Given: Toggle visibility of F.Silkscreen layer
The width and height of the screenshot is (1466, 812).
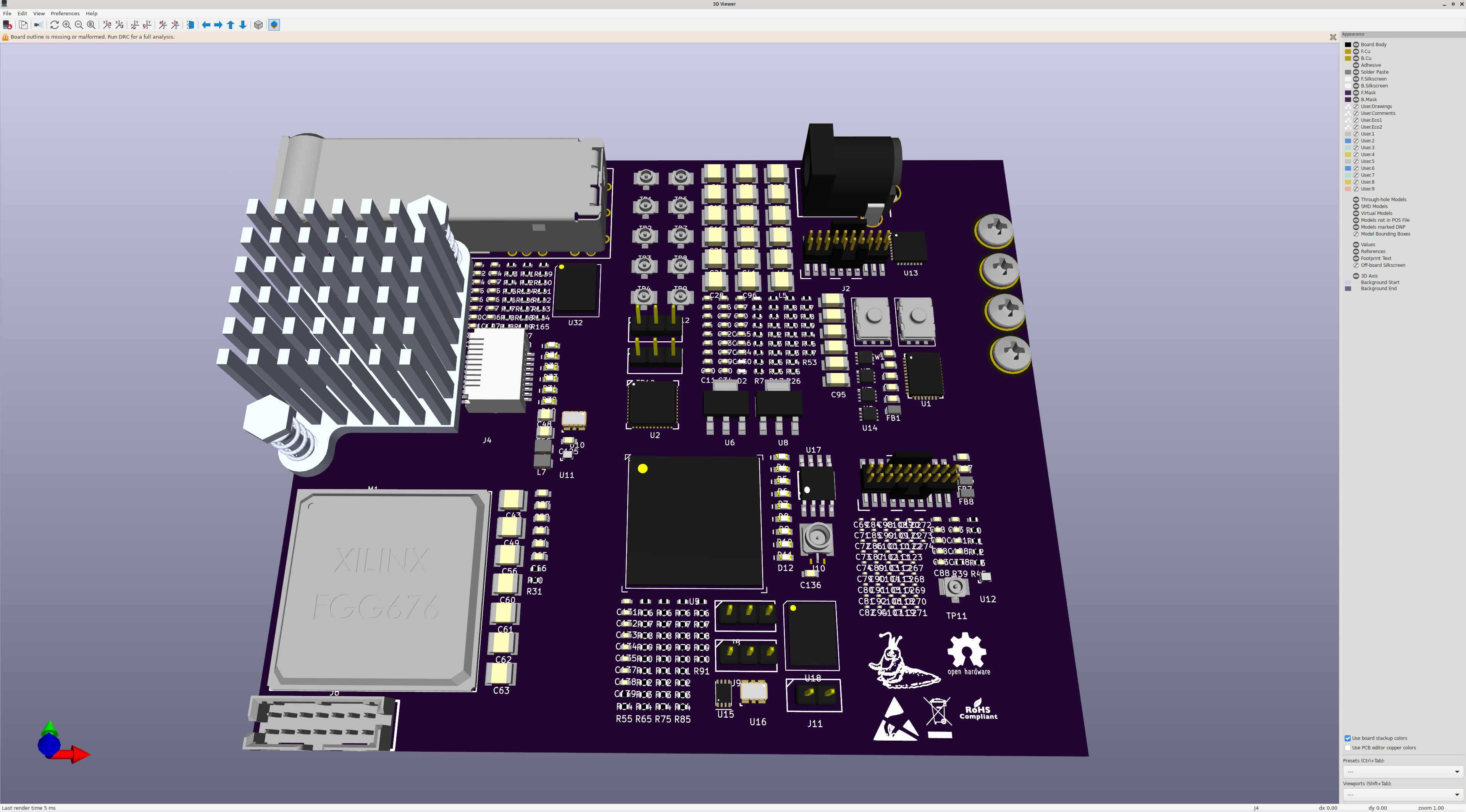Looking at the screenshot, I should (1356, 79).
